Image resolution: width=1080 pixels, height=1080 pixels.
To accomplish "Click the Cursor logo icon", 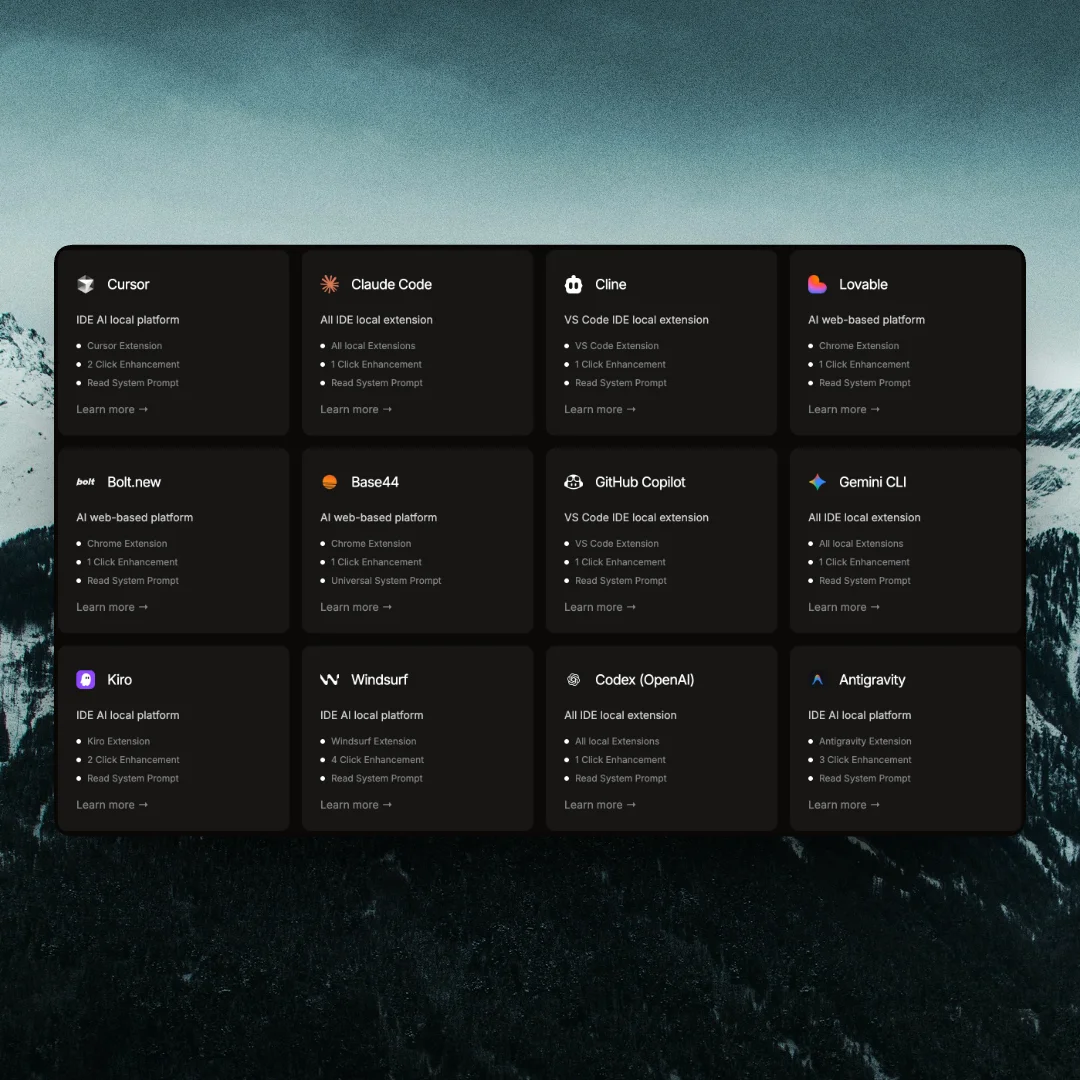I will tap(85, 284).
